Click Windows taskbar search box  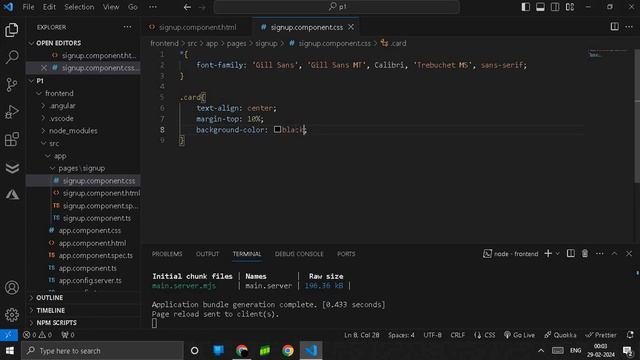(102, 351)
